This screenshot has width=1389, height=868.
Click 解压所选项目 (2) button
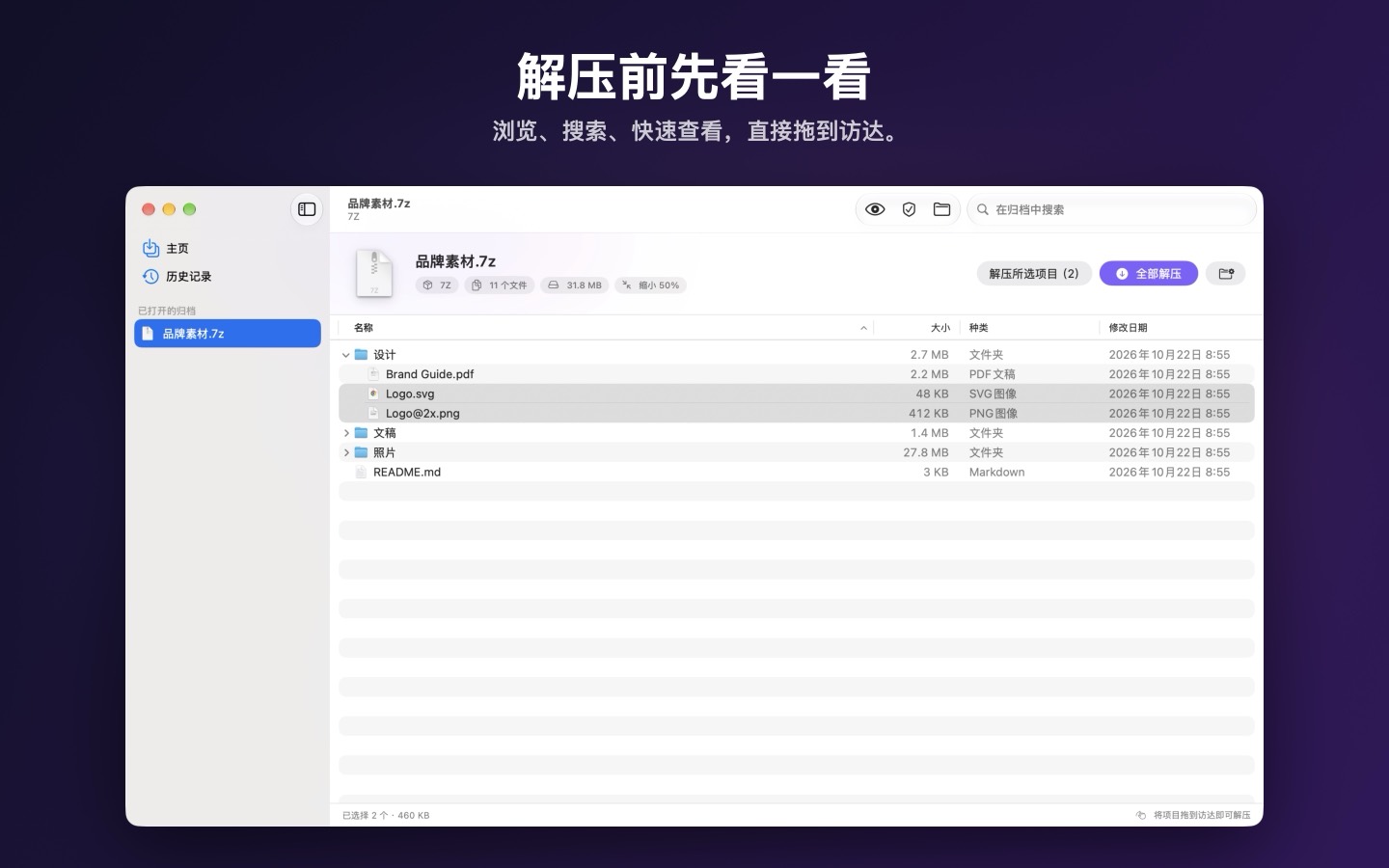tap(1034, 274)
